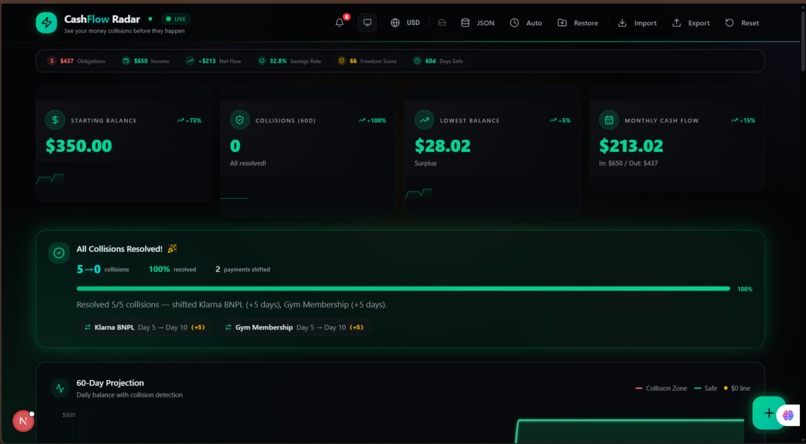Click the Starting Balance sparkline chart
The width and height of the screenshot is (806, 444).
click(x=50, y=179)
